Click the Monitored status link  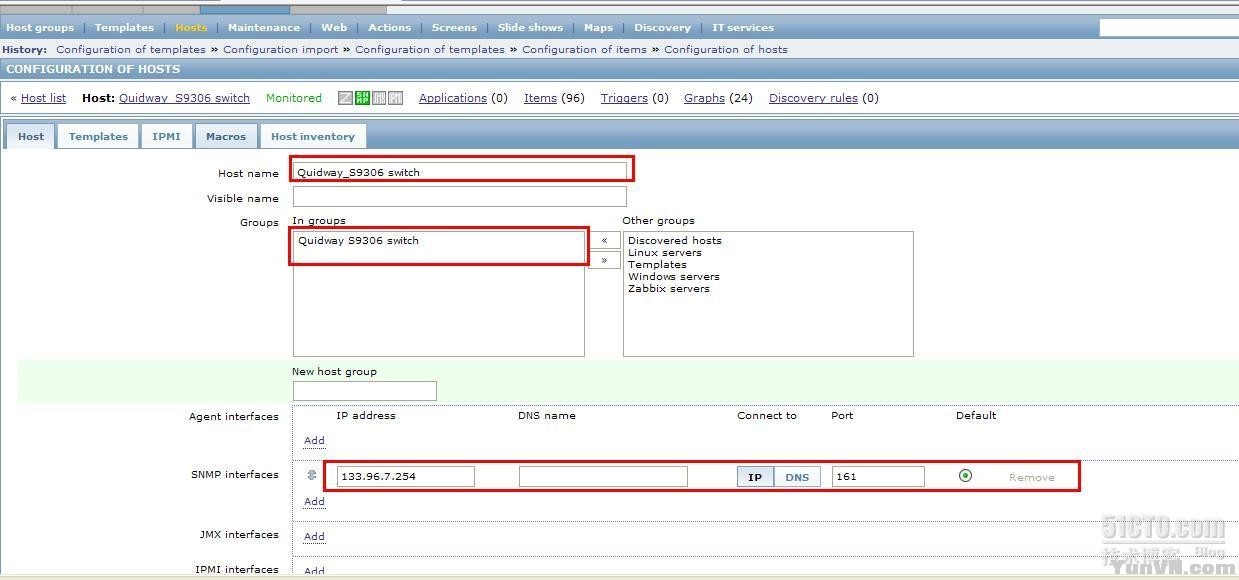point(294,98)
